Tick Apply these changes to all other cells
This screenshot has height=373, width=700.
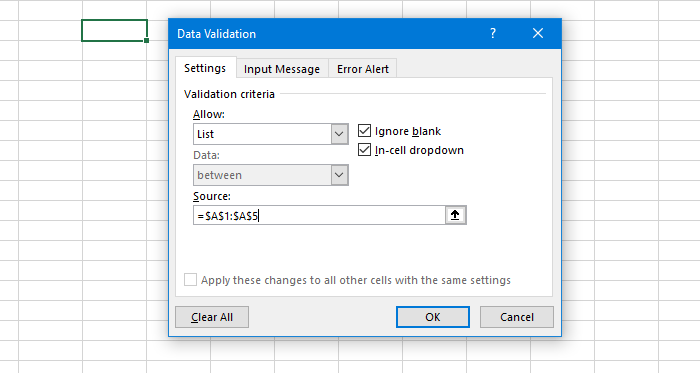(191, 280)
